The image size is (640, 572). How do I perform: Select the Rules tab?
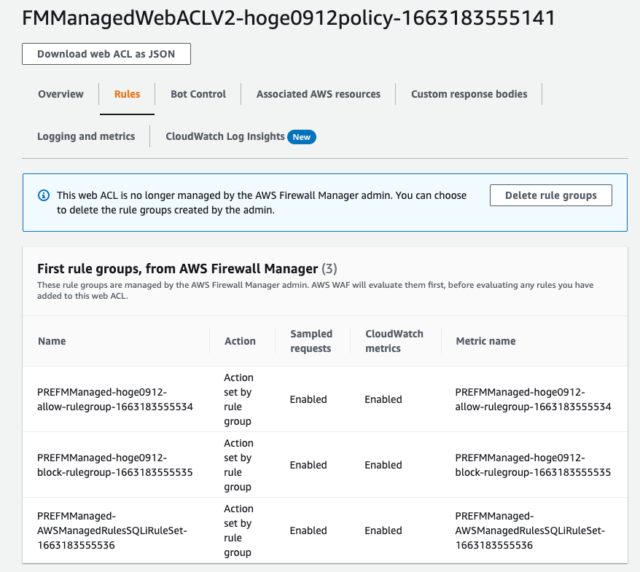click(127, 94)
